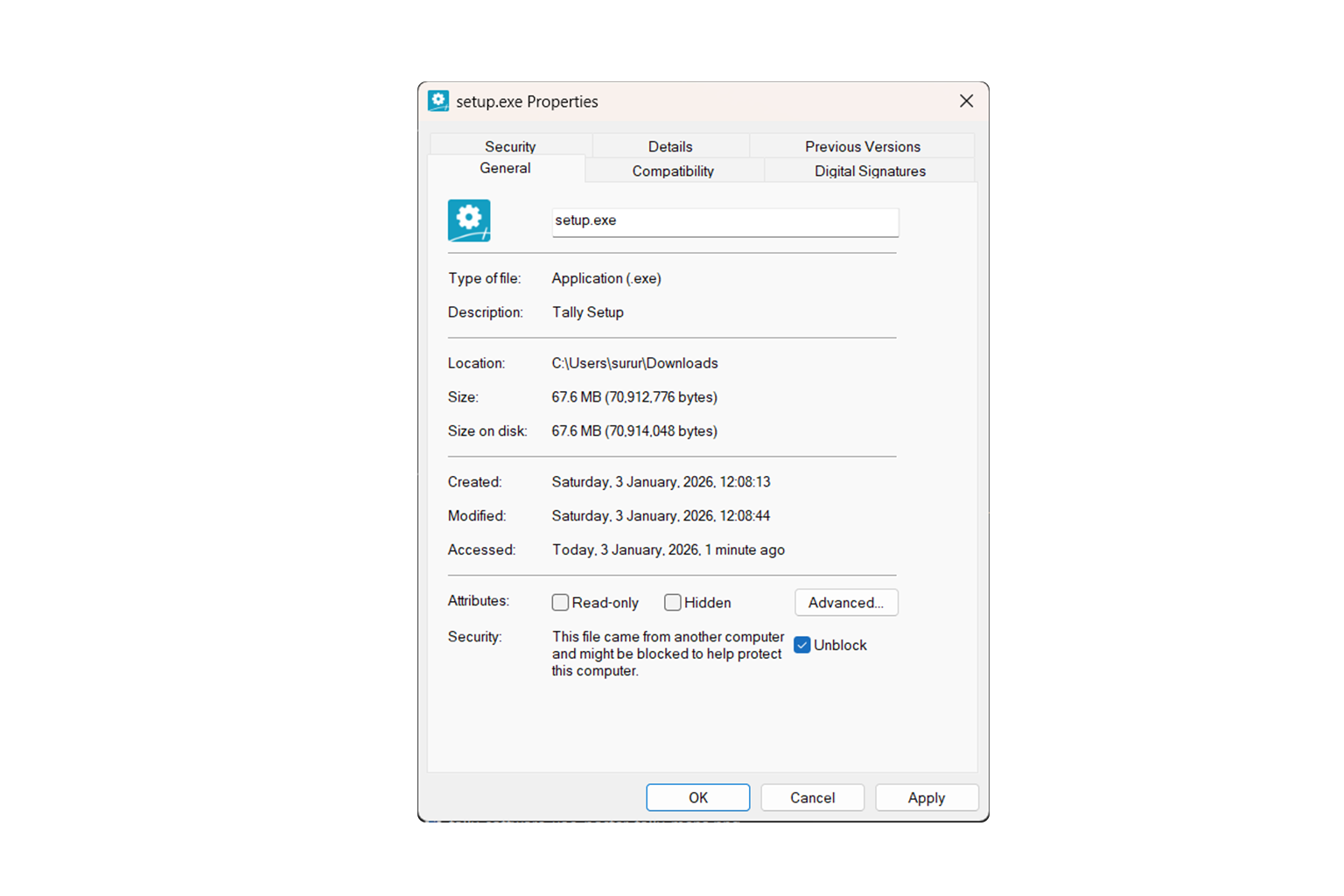Go to the Previous Versions tab
The width and height of the screenshot is (1344, 896).
pyautogui.click(x=862, y=146)
